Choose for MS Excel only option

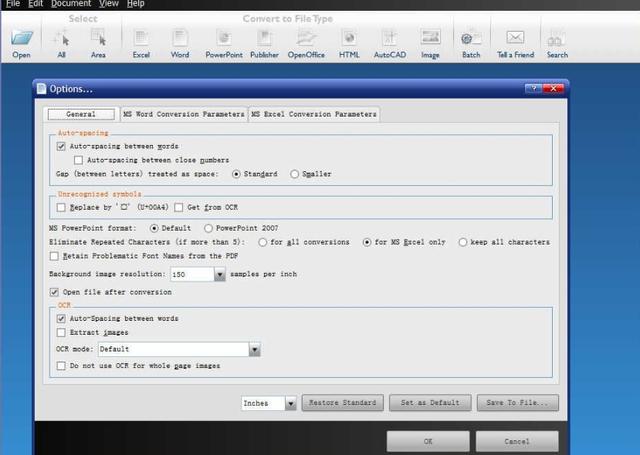367,242
